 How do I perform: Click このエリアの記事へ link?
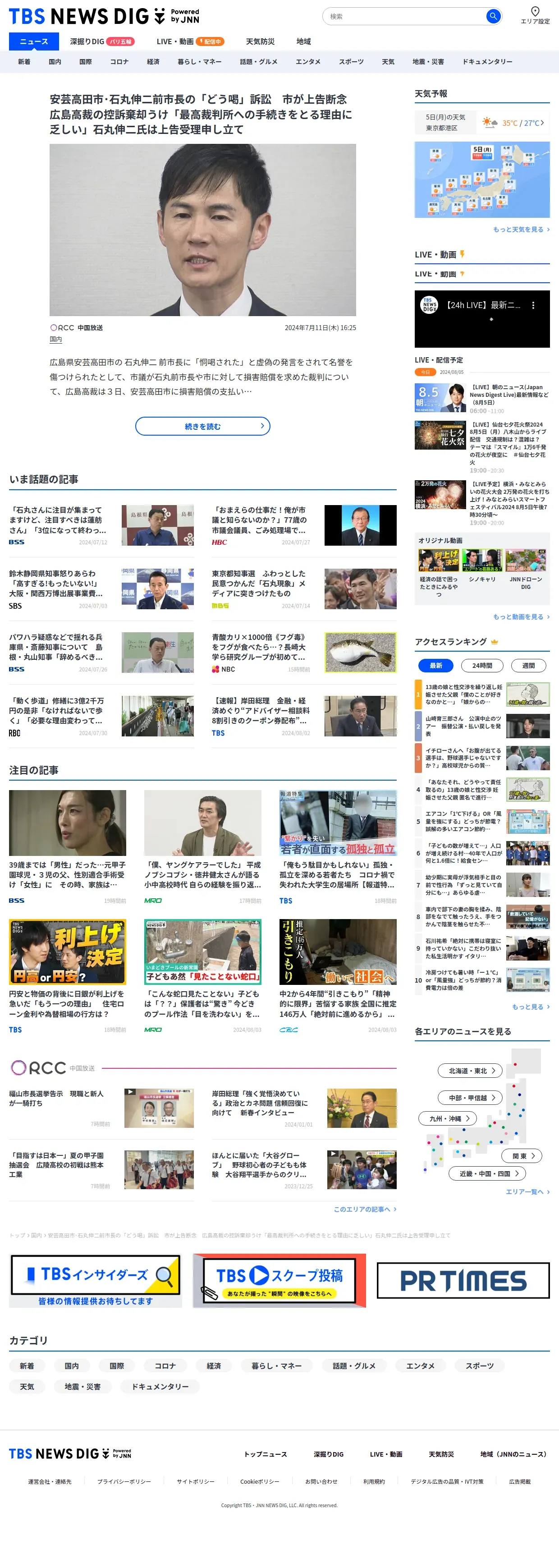[365, 1209]
